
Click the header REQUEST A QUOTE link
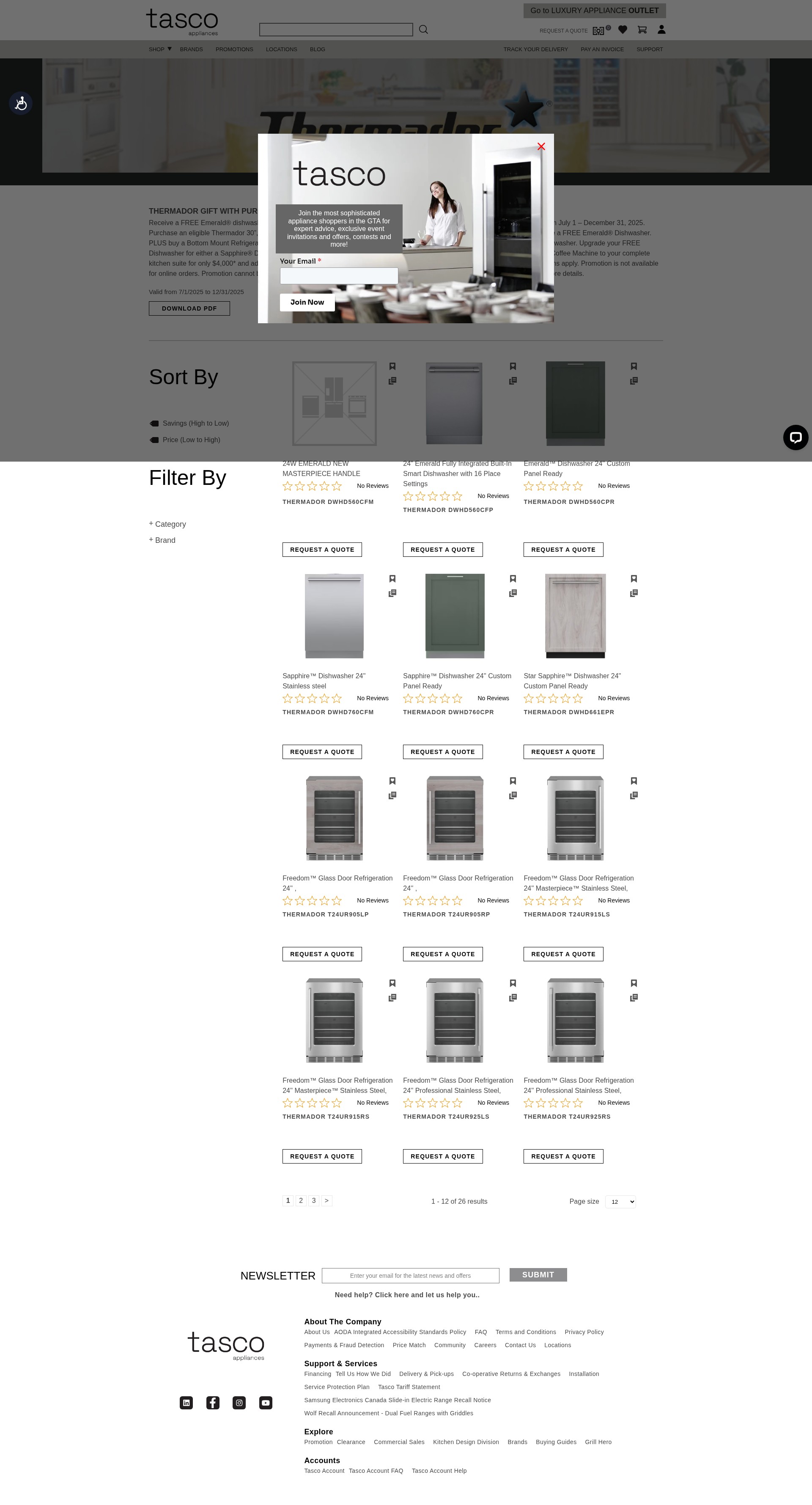(564, 31)
